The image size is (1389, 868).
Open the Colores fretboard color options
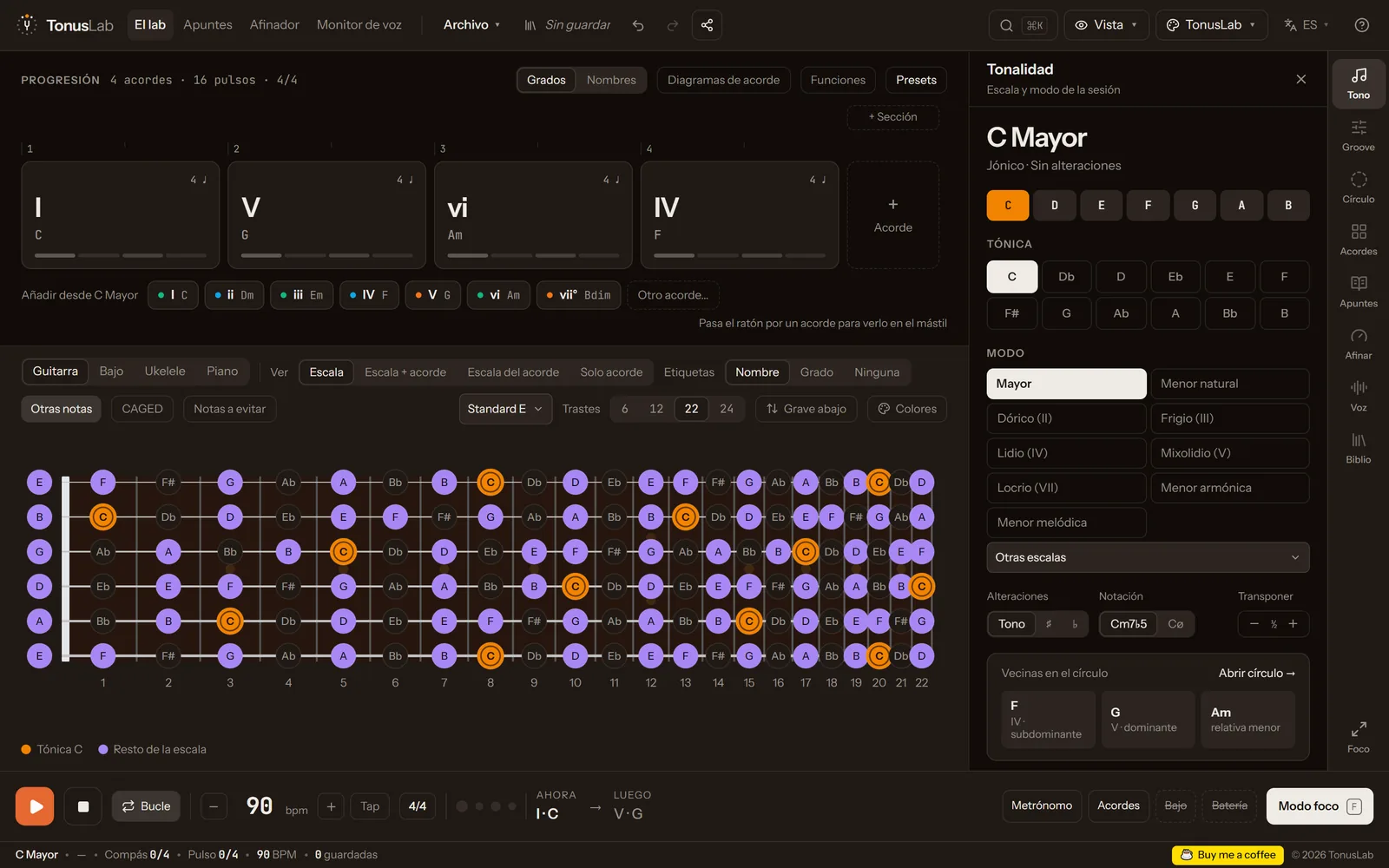[x=907, y=409]
